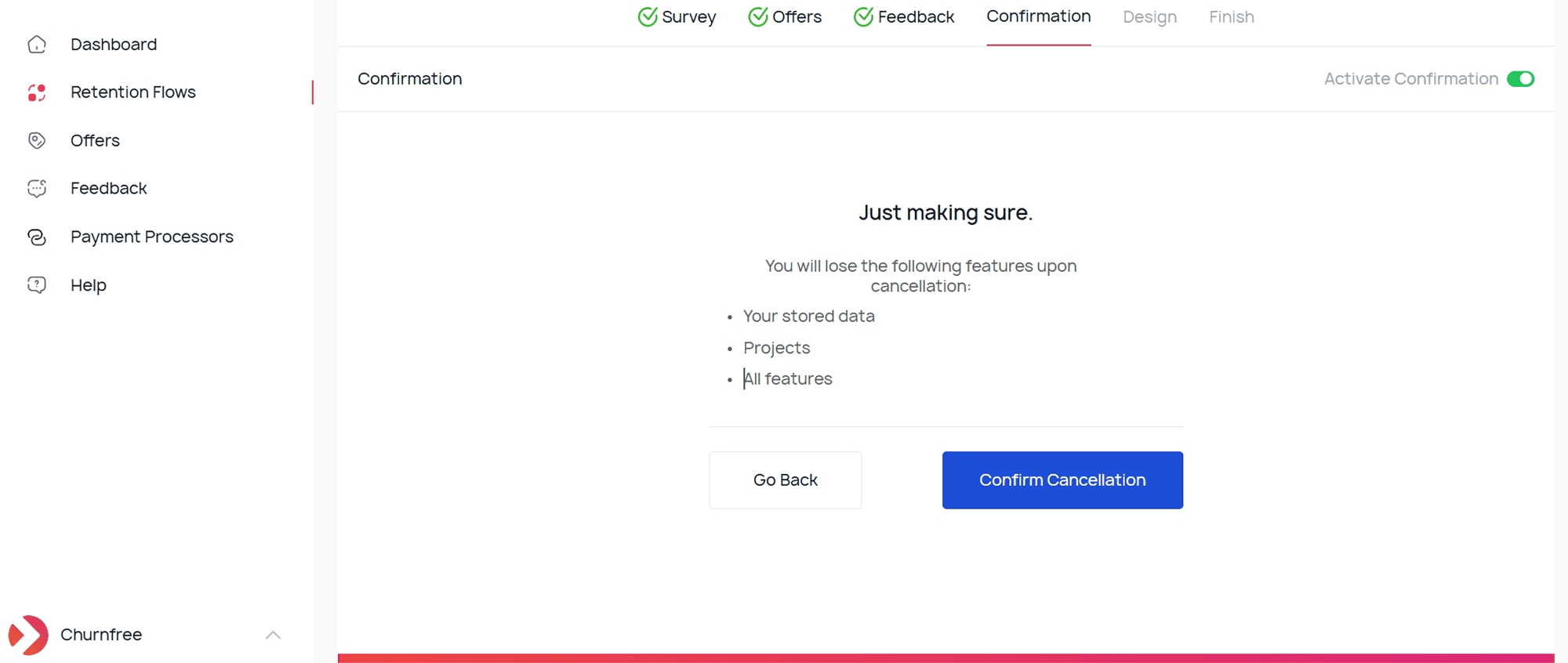Click the 'Your stored data' bullet text
1568x663 pixels.
[x=808, y=316]
